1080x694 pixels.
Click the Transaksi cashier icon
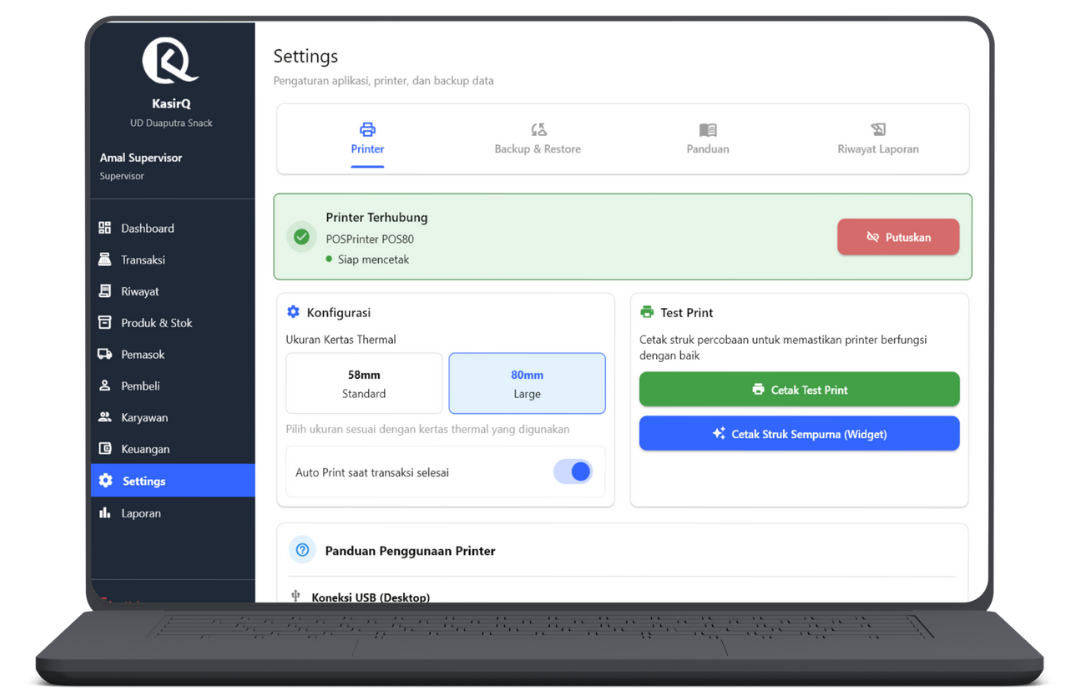pyautogui.click(x=105, y=260)
